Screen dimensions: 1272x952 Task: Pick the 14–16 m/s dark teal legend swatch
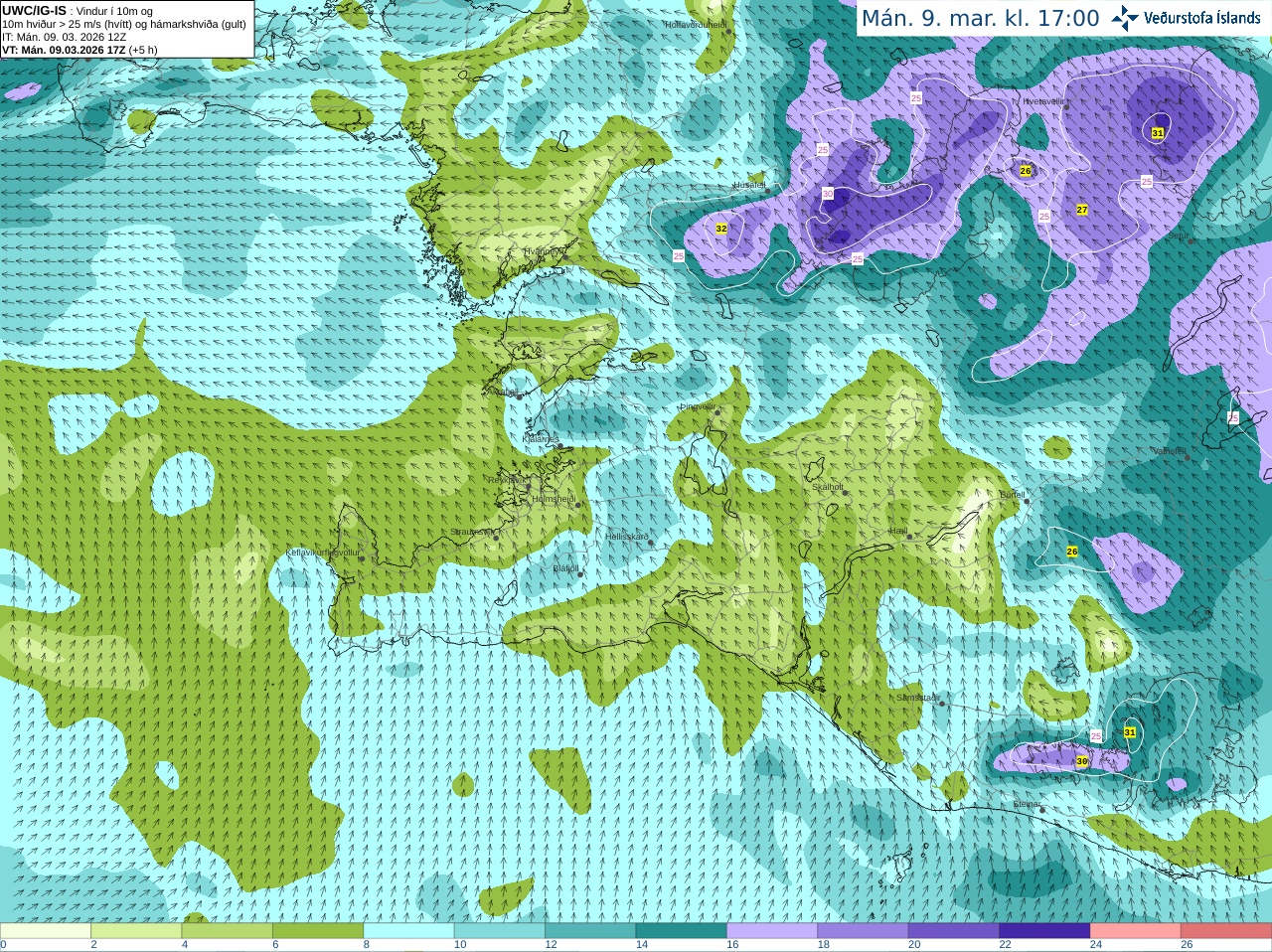point(681,931)
